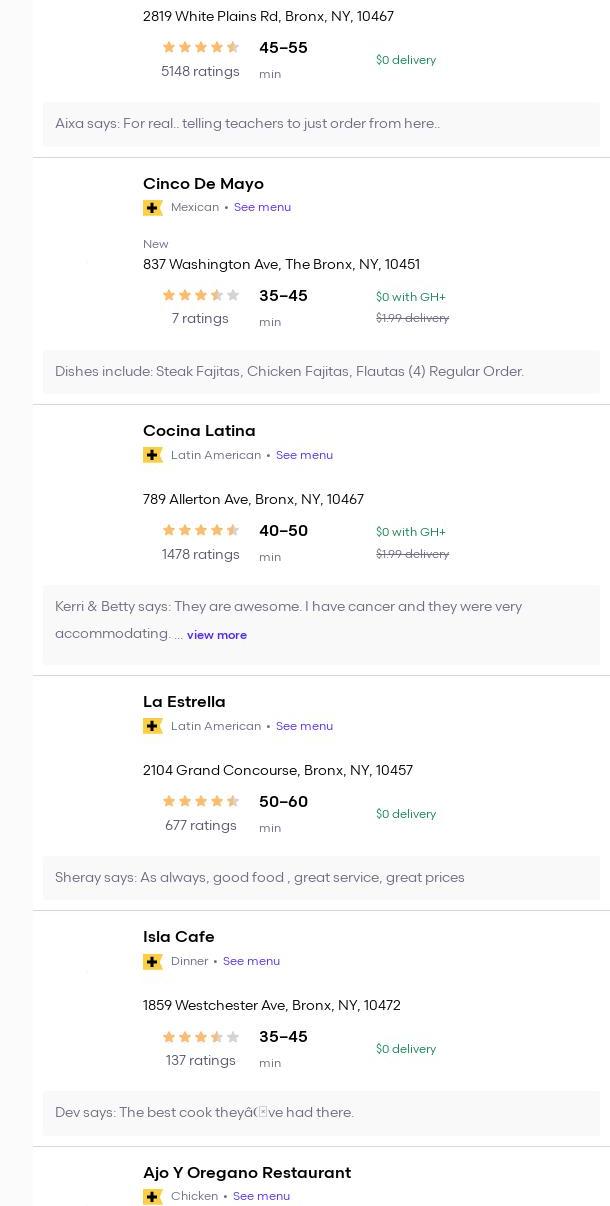The image size is (610, 1206).
Task: Open La Estrella See menu link
Action: click(304, 726)
